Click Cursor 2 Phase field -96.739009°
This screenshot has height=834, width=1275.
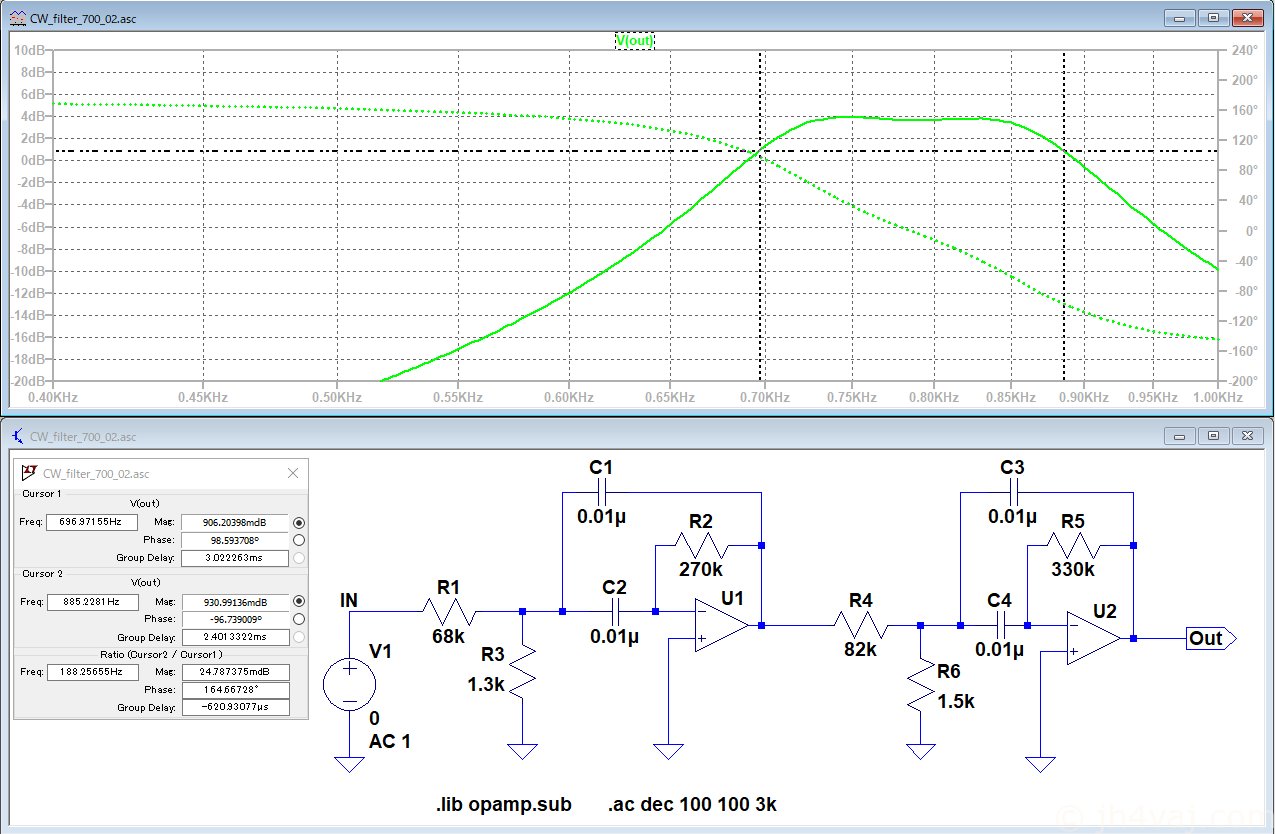click(x=235, y=619)
